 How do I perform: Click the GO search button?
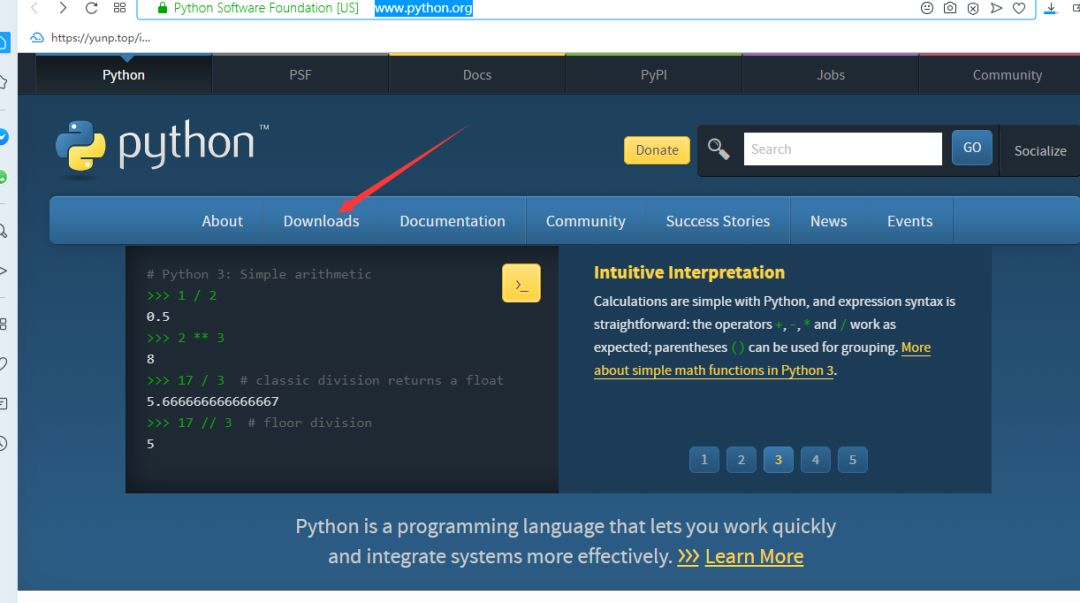972,147
